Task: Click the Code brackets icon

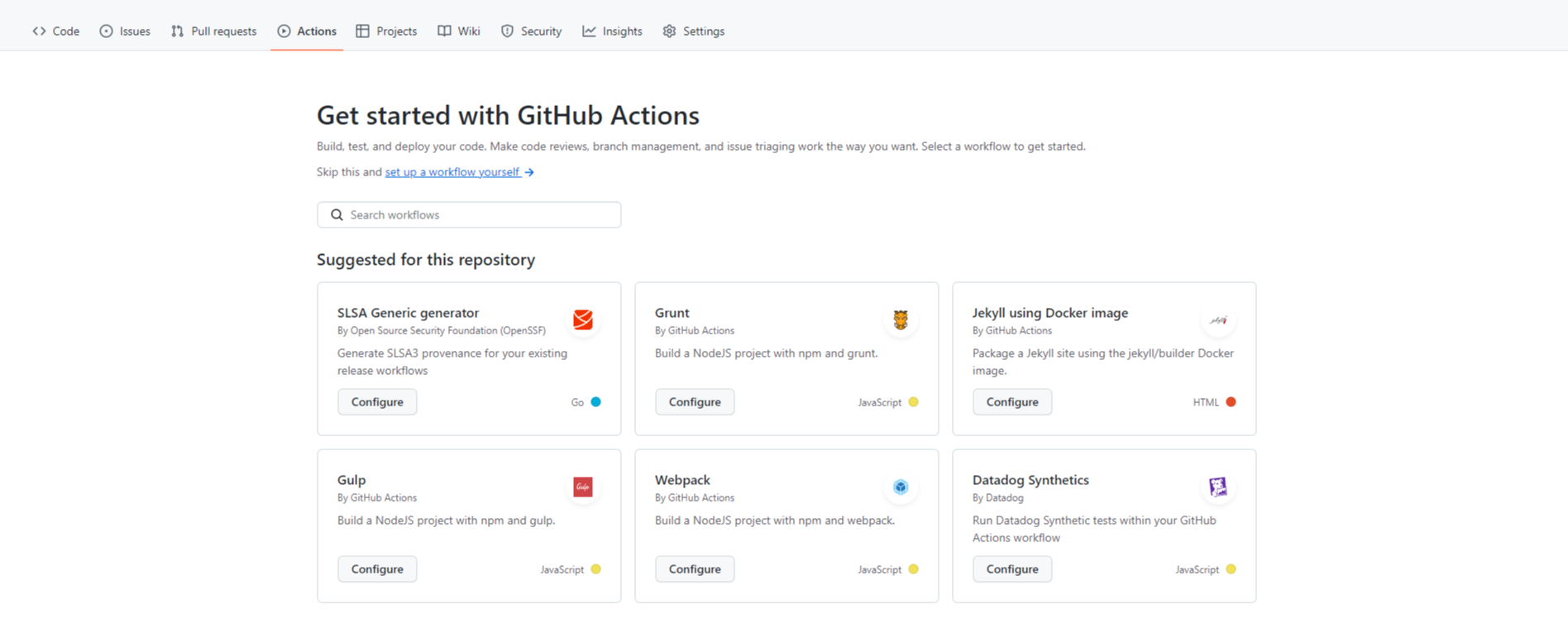Action: click(39, 31)
